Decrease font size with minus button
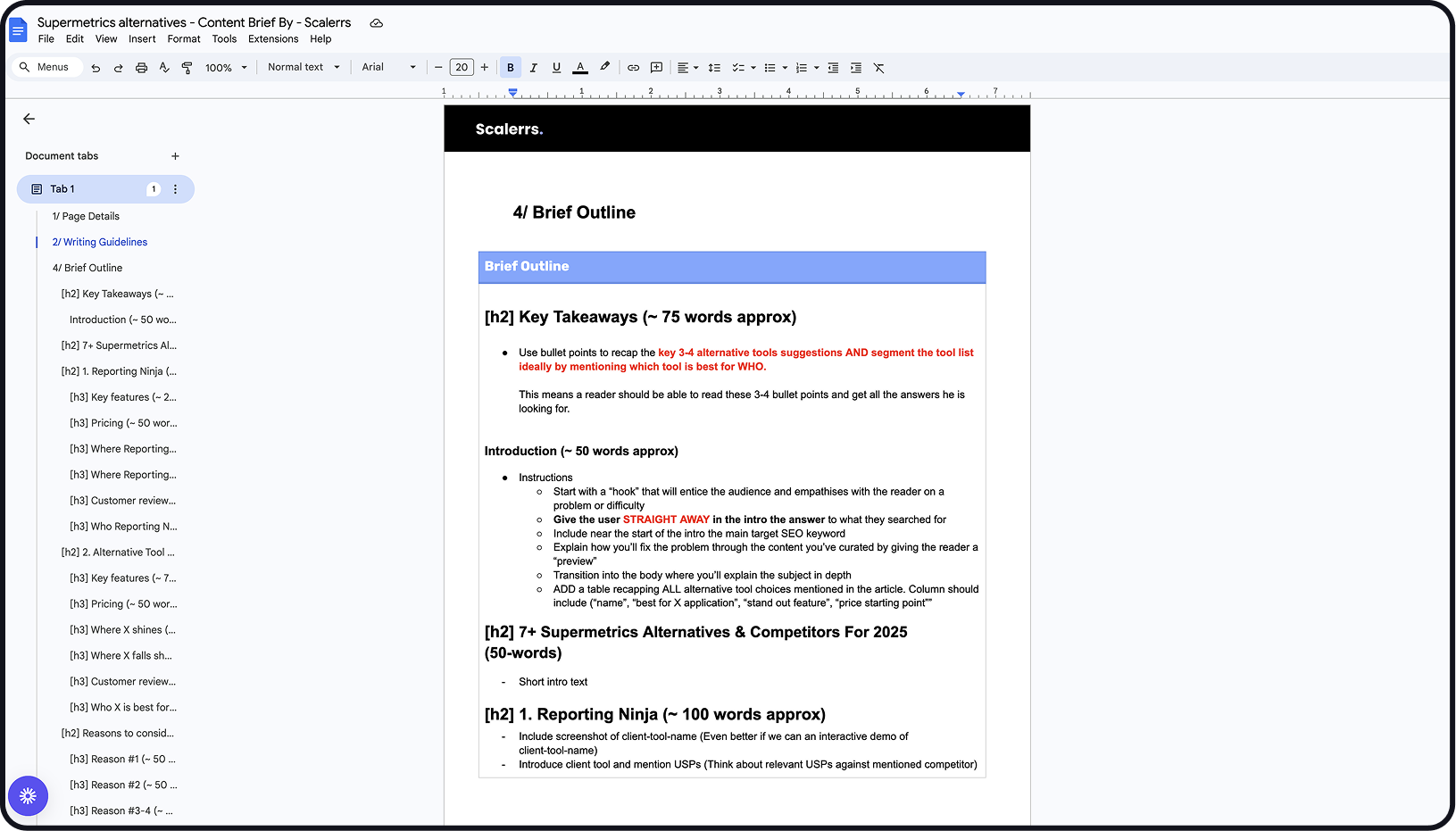Image resolution: width=1456 pixels, height=831 pixels. pyautogui.click(x=438, y=68)
